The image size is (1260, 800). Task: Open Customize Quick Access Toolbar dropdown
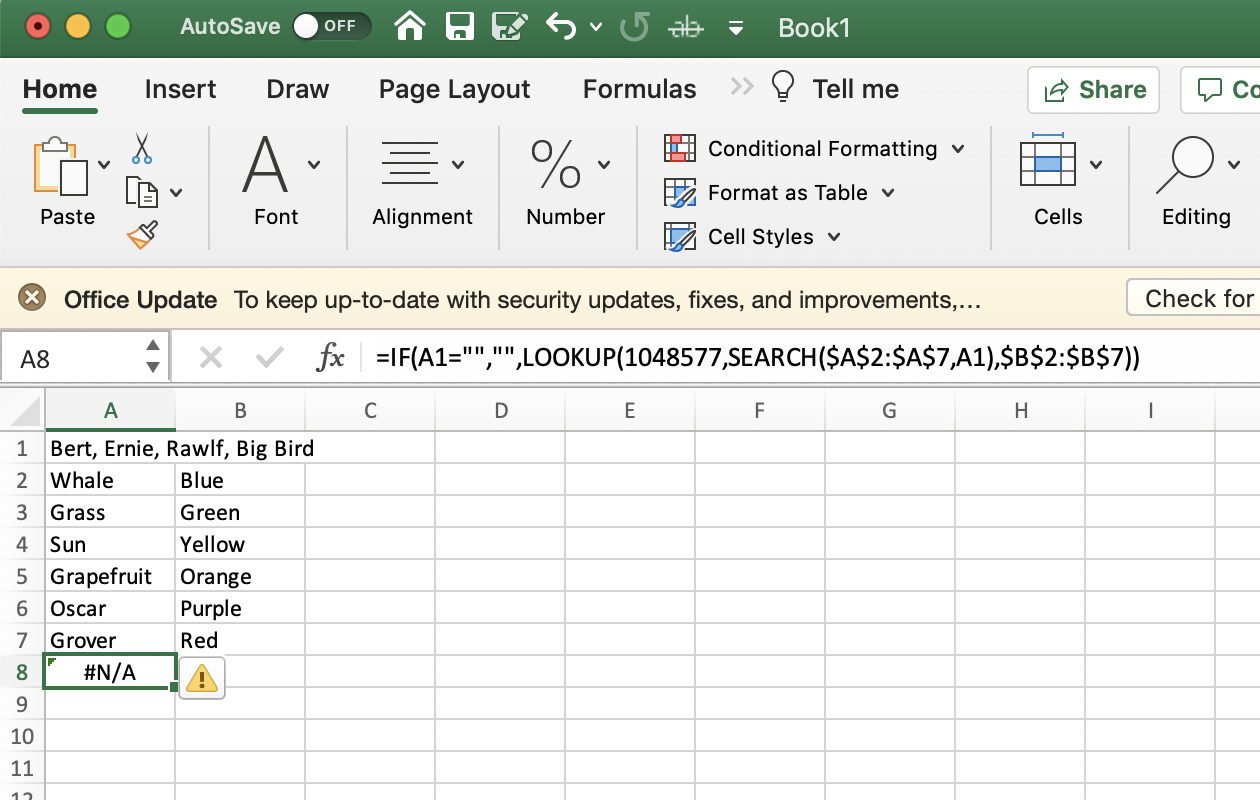pos(736,28)
